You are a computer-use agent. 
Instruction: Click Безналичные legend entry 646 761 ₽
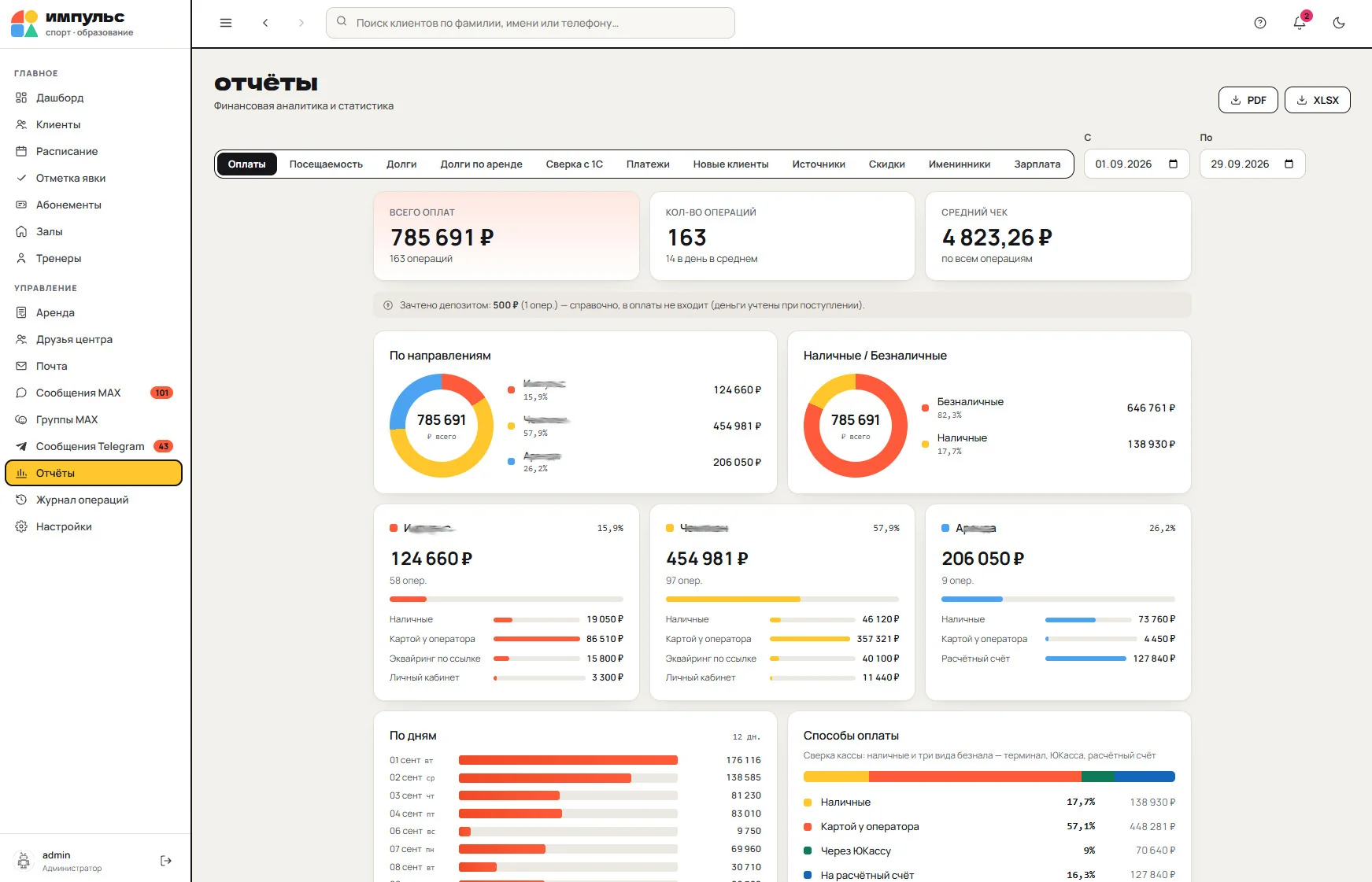(1048, 408)
